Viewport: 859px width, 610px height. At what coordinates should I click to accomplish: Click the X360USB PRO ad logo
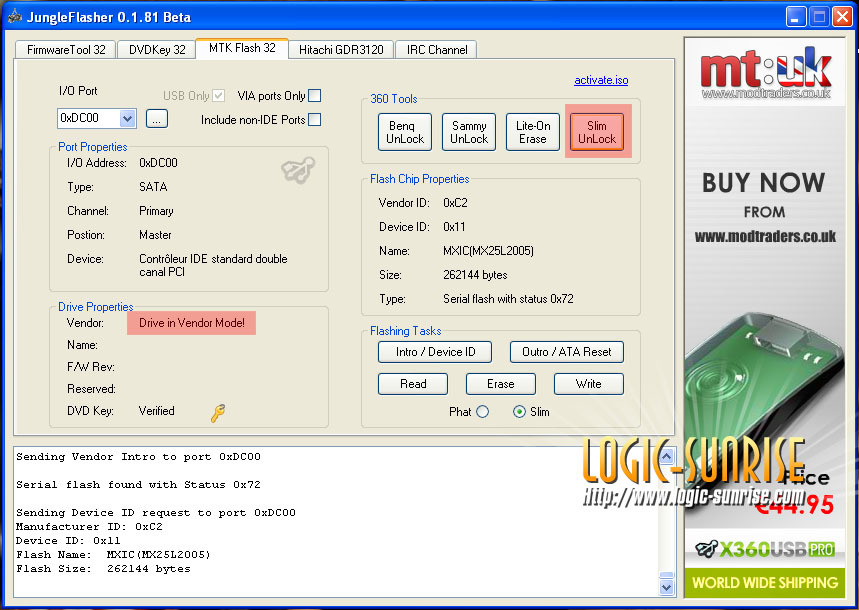(765, 549)
